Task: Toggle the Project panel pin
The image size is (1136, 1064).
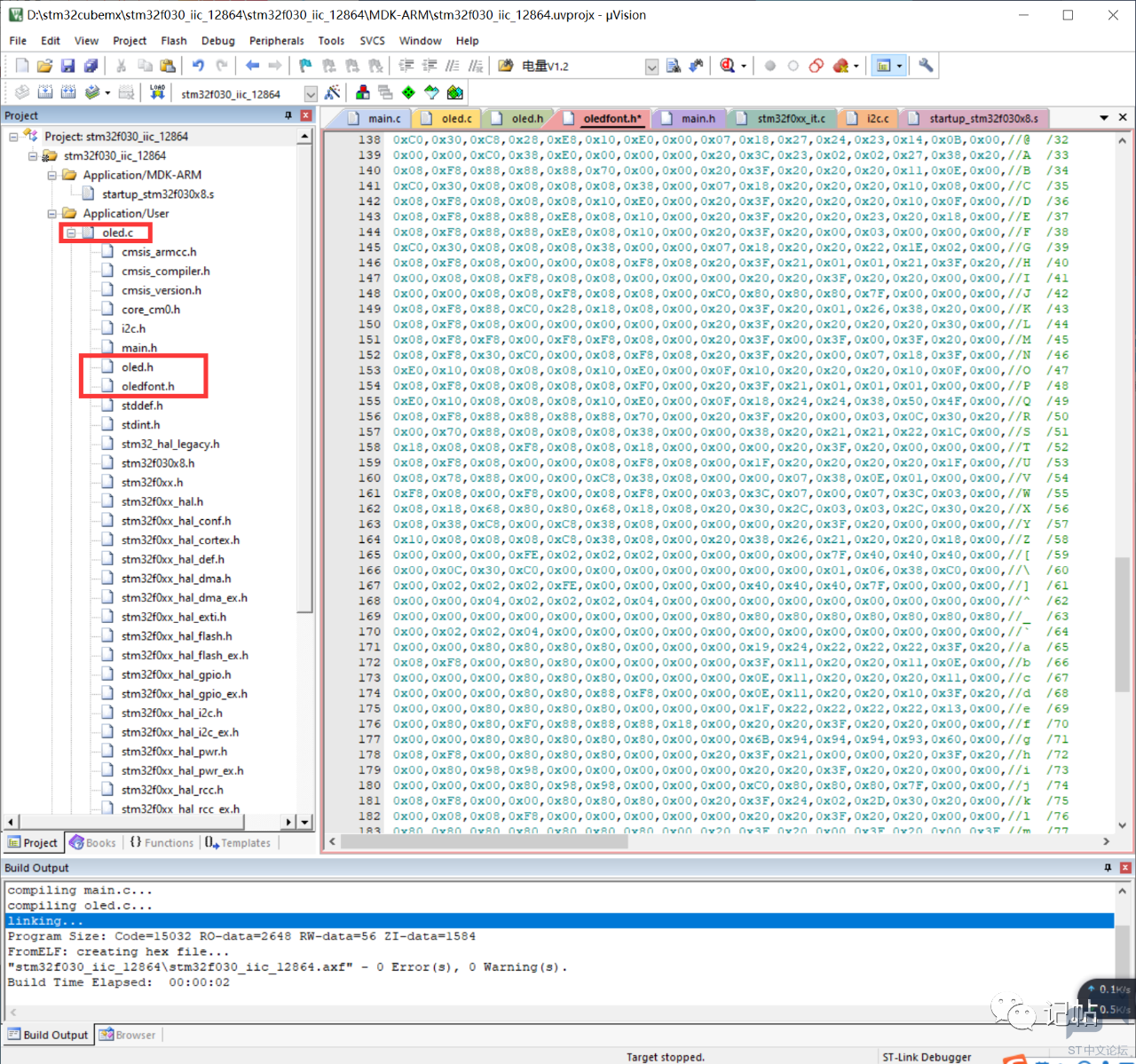Action: (288, 115)
